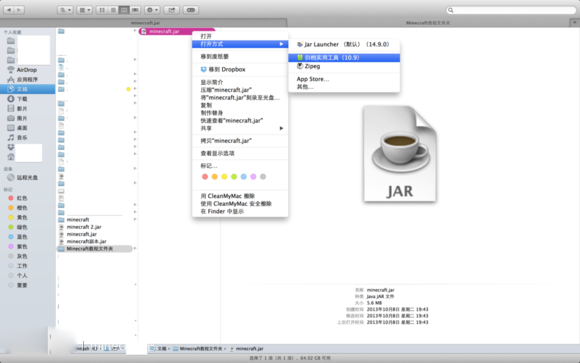Apply the red tag color dot
580x363 pixels.
(x=205, y=177)
